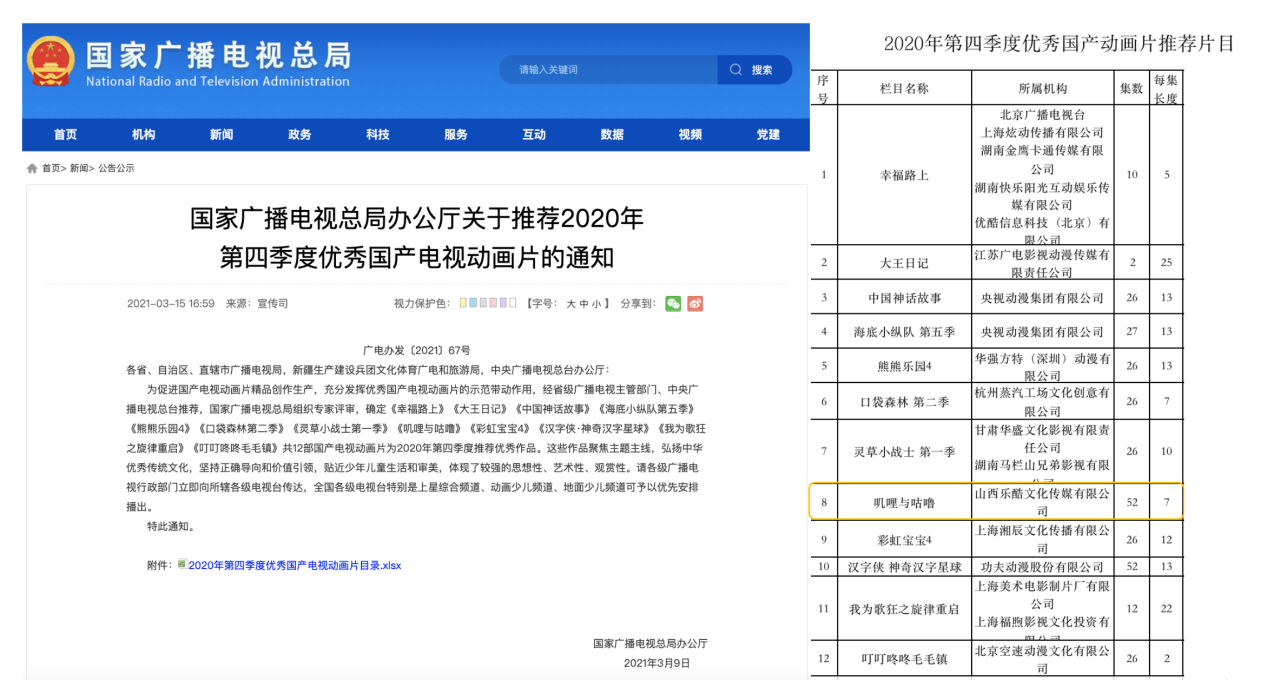Click the 新闻 breadcrumb link
The height and width of the screenshot is (687, 1267).
(x=79, y=169)
